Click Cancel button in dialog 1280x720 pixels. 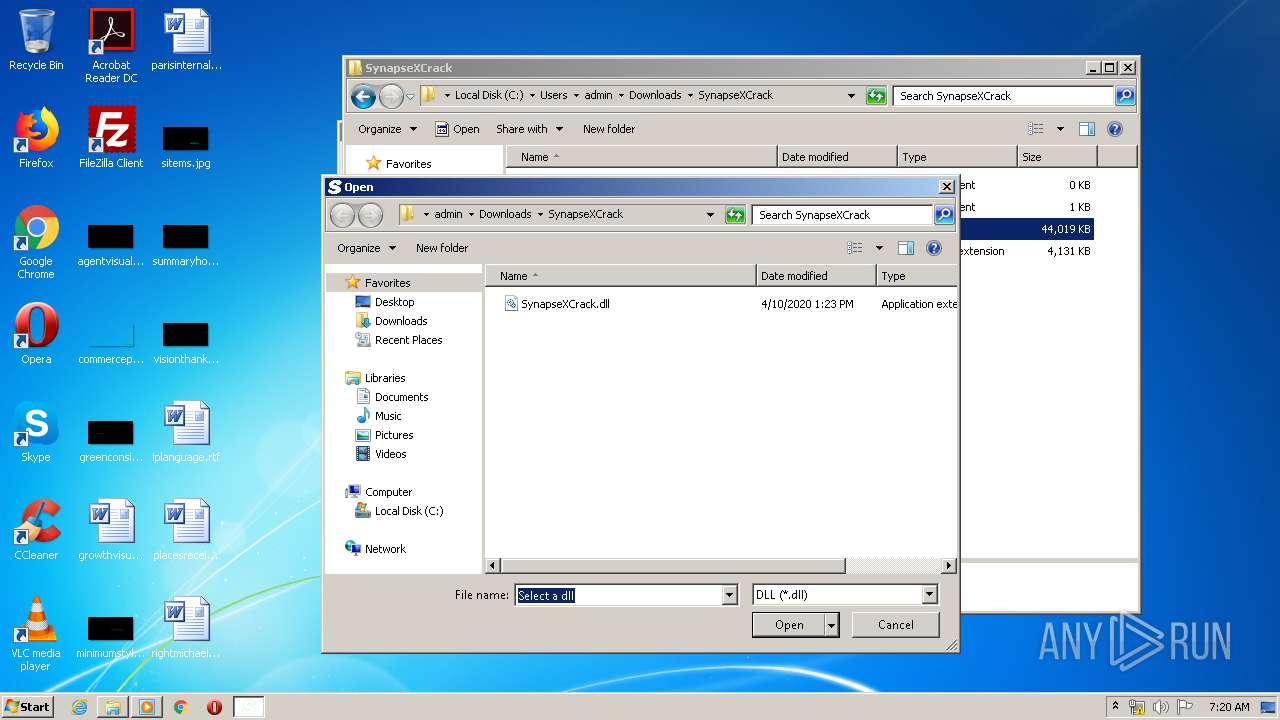click(x=895, y=625)
